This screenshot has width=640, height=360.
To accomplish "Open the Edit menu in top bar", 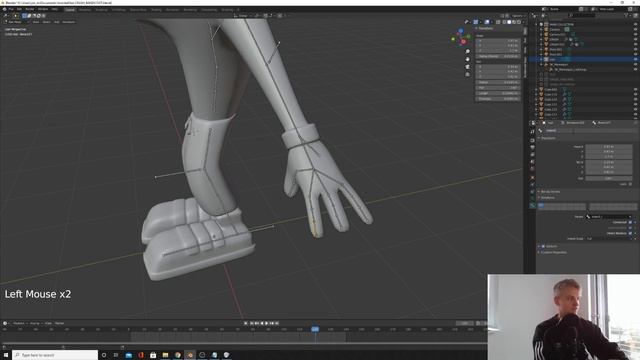I will [x=19, y=9].
